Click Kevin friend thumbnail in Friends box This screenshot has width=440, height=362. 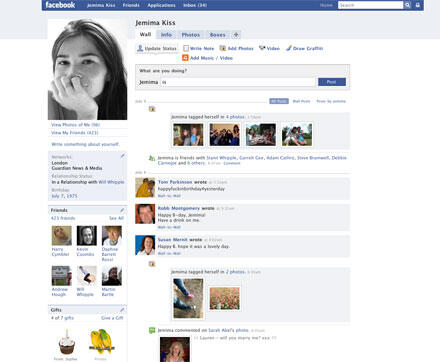(x=87, y=235)
